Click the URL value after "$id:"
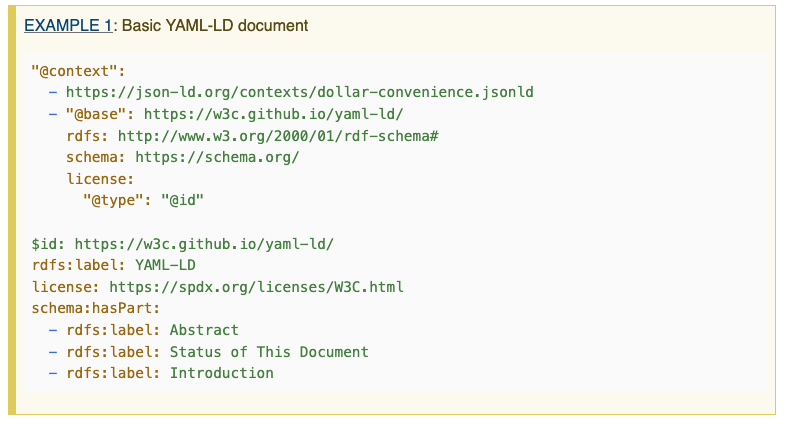The image size is (786, 424). pos(204,243)
